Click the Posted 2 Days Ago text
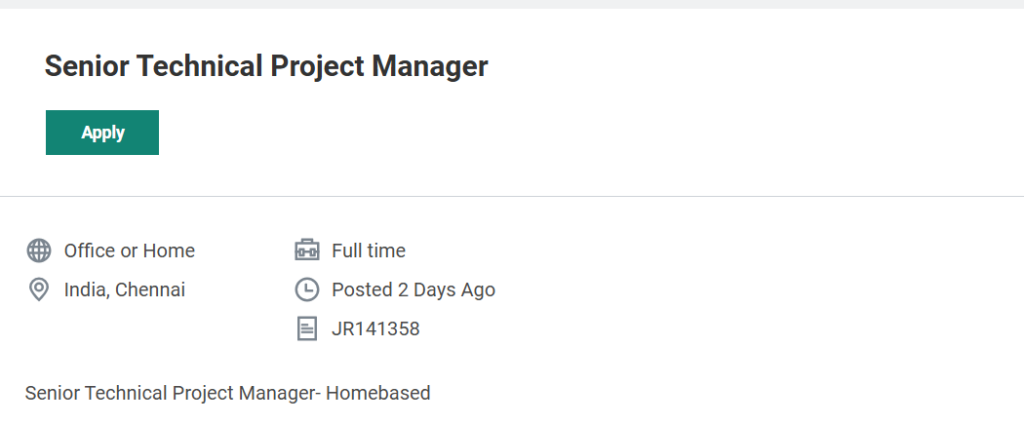The width and height of the screenshot is (1024, 424). pyautogui.click(x=413, y=290)
